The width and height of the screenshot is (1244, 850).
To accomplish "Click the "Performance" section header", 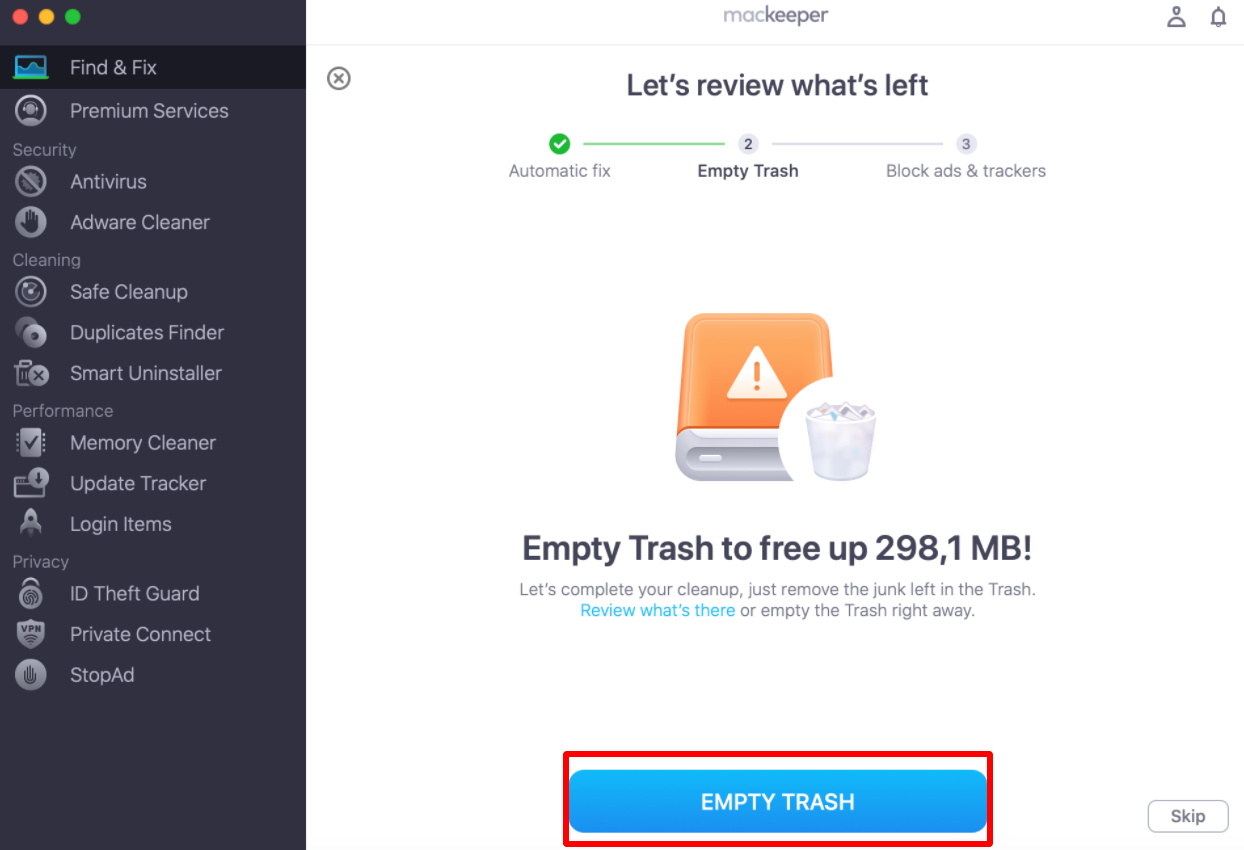I will pos(62,411).
